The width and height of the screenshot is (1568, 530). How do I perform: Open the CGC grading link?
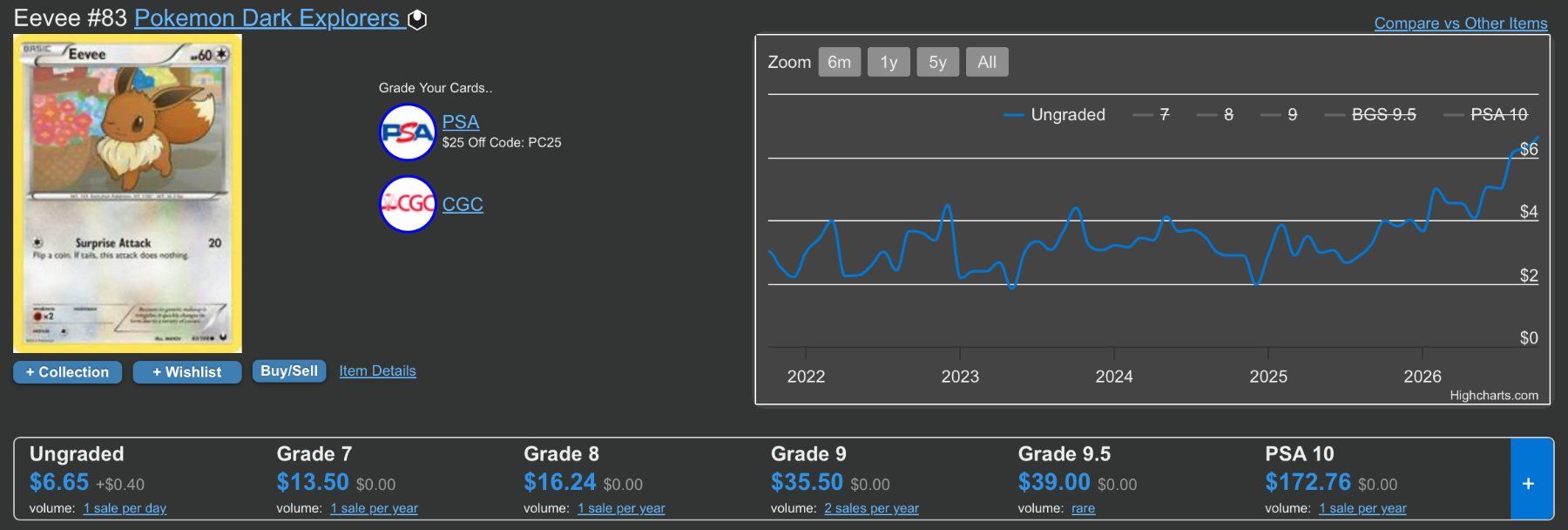pyautogui.click(x=463, y=204)
